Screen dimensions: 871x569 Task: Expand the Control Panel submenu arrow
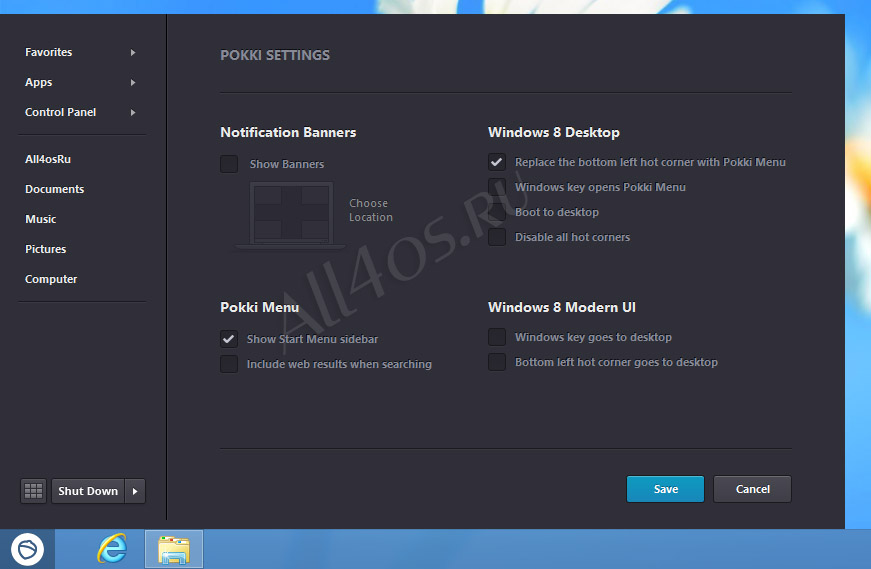133,112
